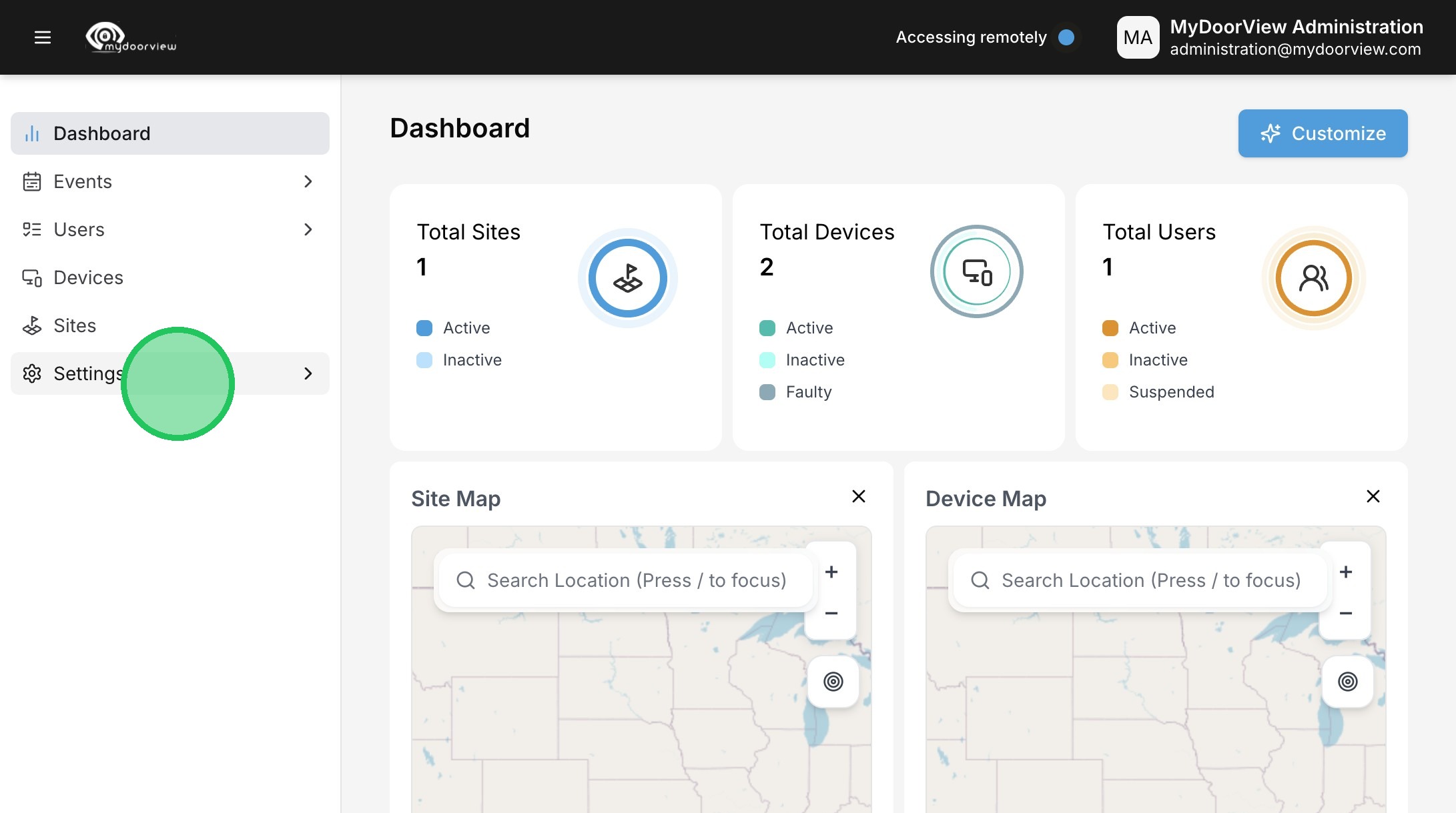Click the hamburger menu icon
This screenshot has height=813, width=1456.
43,37
